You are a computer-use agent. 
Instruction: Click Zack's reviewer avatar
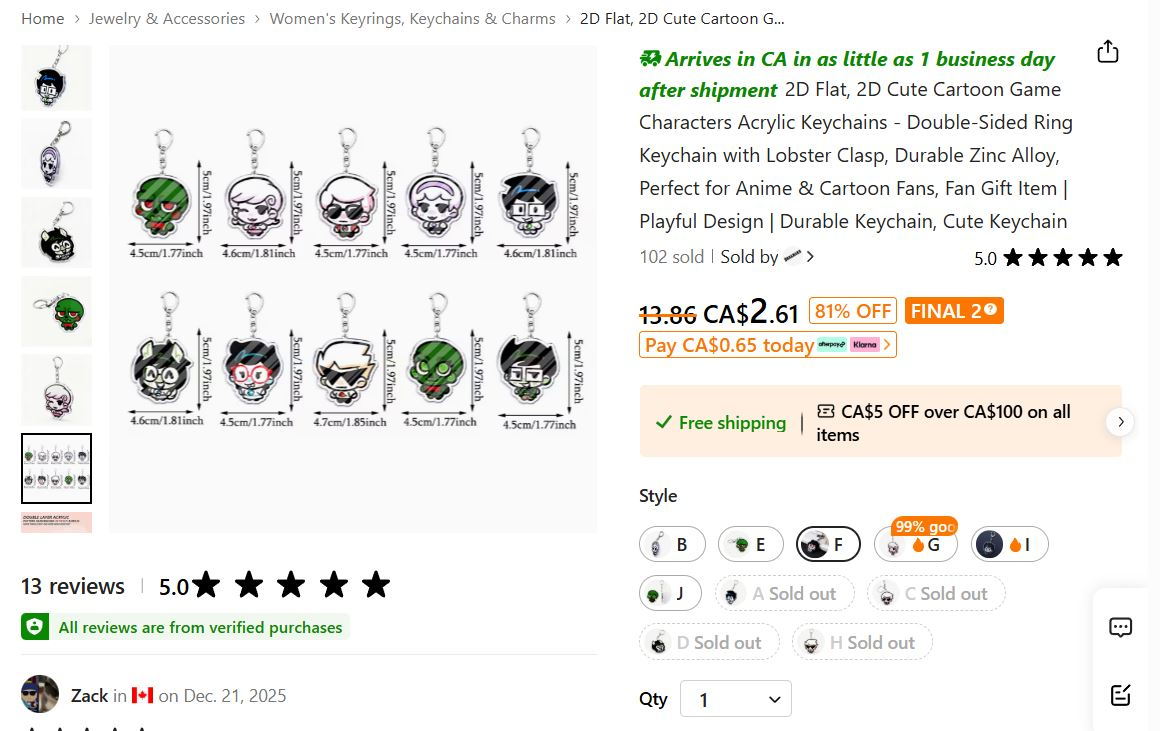(x=40, y=695)
